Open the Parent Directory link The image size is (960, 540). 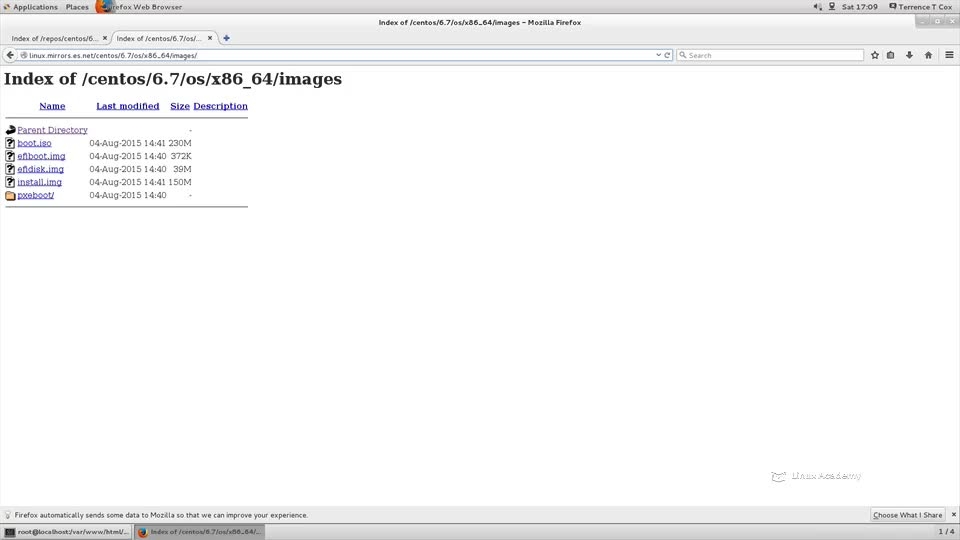click(x=52, y=130)
